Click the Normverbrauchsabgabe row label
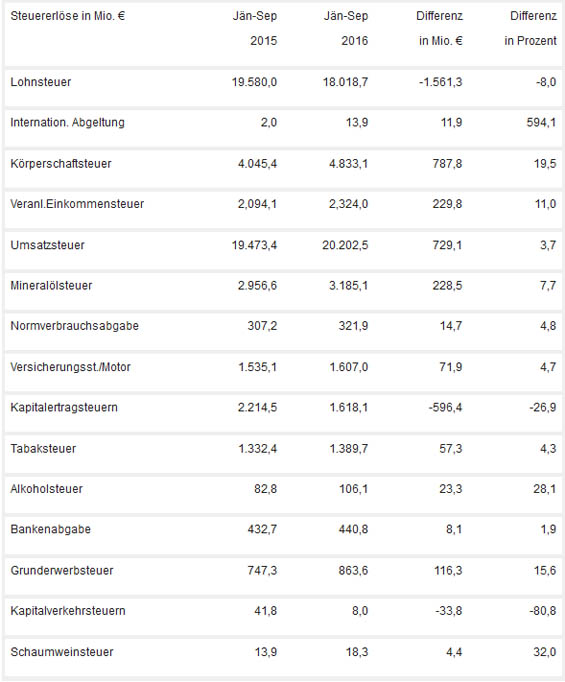565x682 pixels. (74, 326)
